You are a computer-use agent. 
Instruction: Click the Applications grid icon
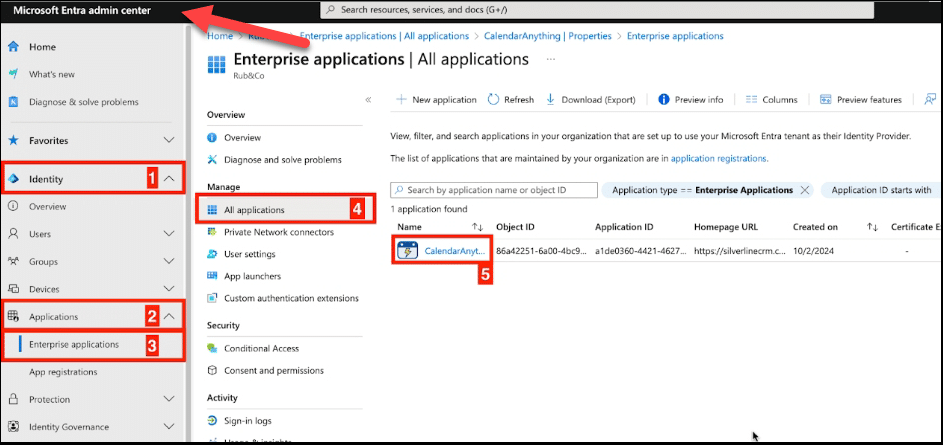coord(14,316)
